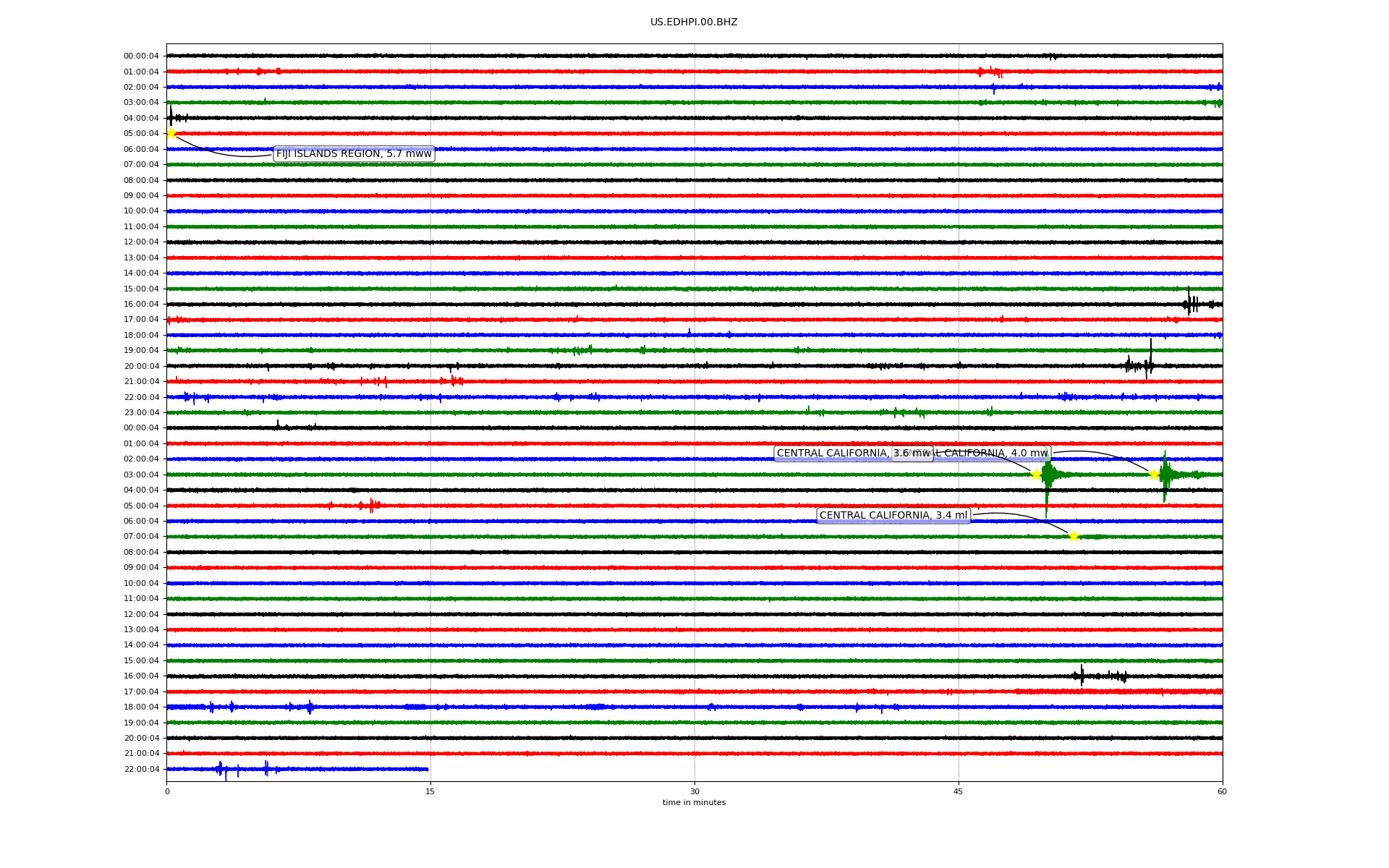1389x868 pixels.
Task: Click the 60 tick label on the time axis
Action: pos(1222,791)
